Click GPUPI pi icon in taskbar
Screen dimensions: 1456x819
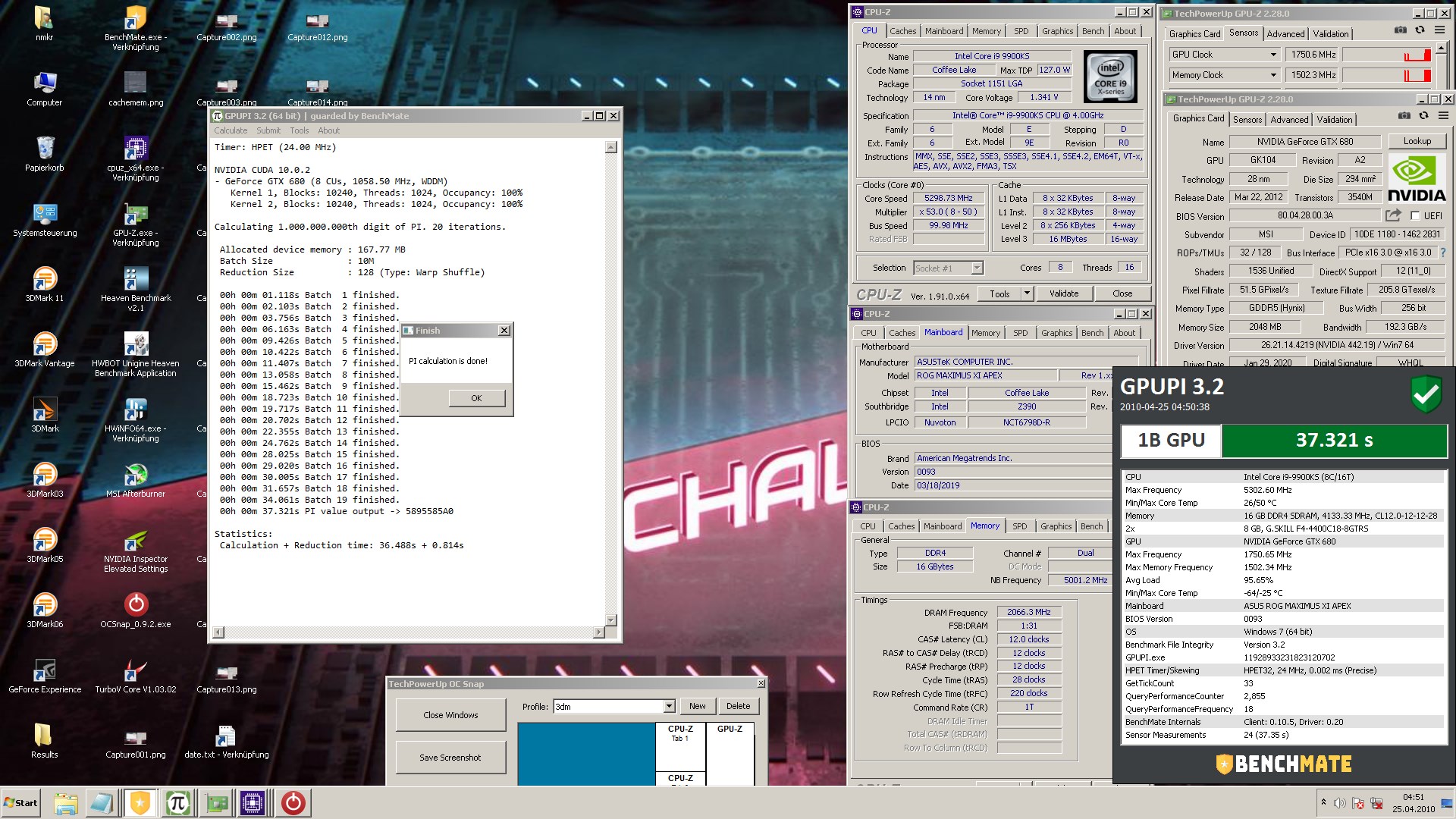(x=178, y=802)
